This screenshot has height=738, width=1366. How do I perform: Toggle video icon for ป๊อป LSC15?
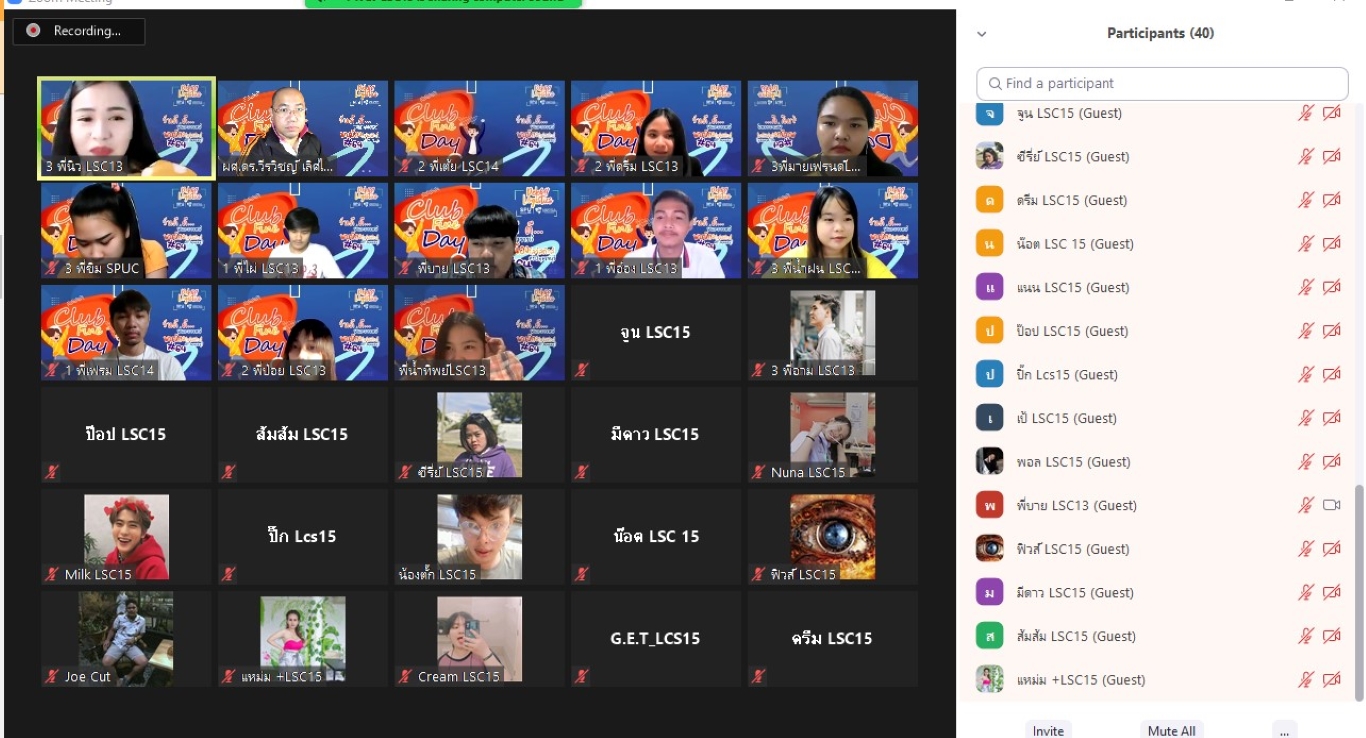[x=1331, y=331]
